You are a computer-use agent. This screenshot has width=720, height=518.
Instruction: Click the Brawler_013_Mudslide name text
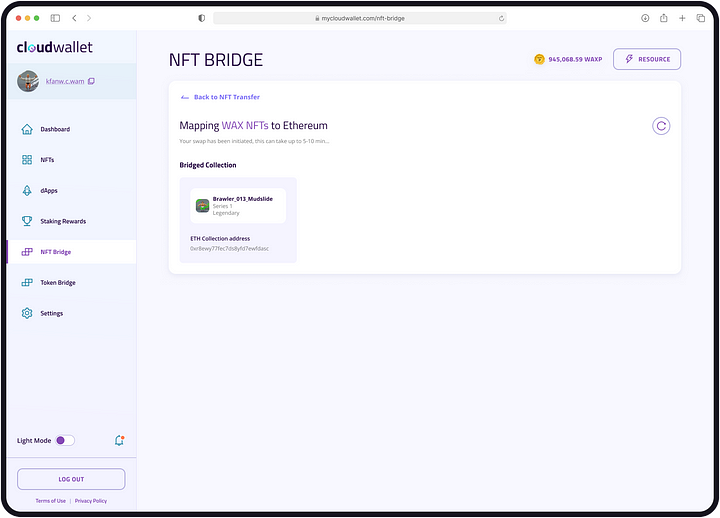click(x=242, y=199)
